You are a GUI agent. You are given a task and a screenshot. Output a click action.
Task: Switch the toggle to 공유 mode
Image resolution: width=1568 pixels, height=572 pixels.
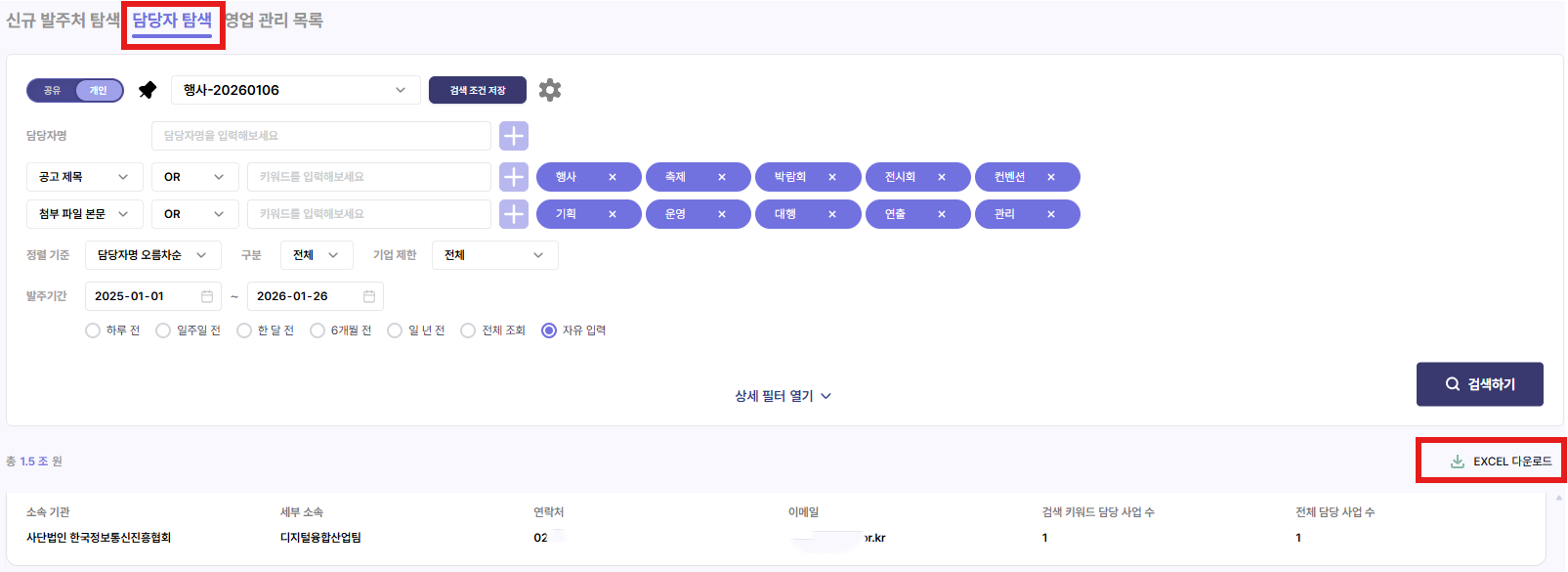click(52, 90)
